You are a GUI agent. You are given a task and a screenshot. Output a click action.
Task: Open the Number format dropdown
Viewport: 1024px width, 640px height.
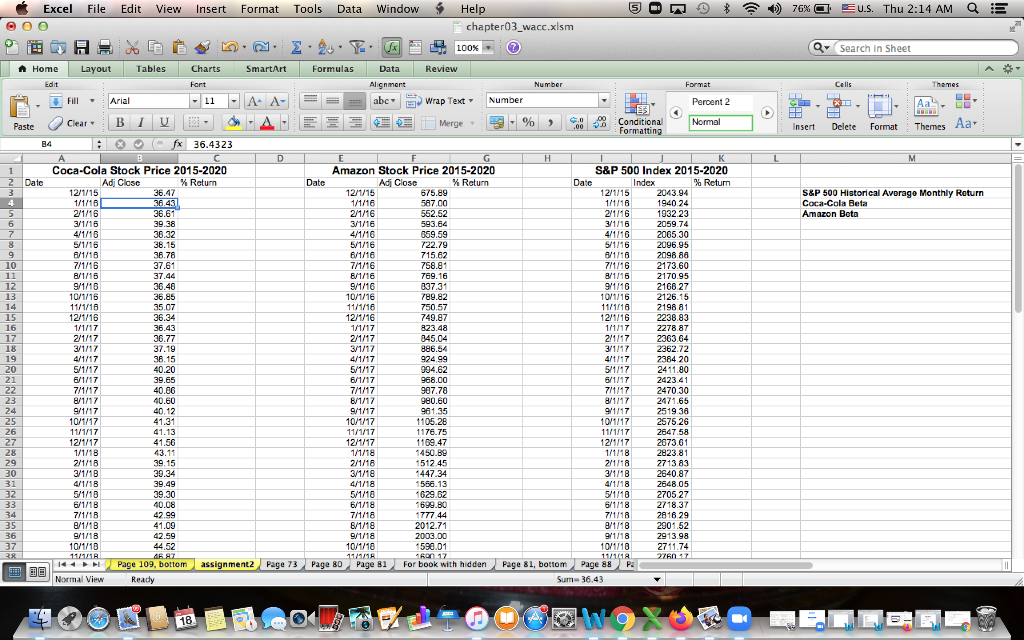[603, 100]
